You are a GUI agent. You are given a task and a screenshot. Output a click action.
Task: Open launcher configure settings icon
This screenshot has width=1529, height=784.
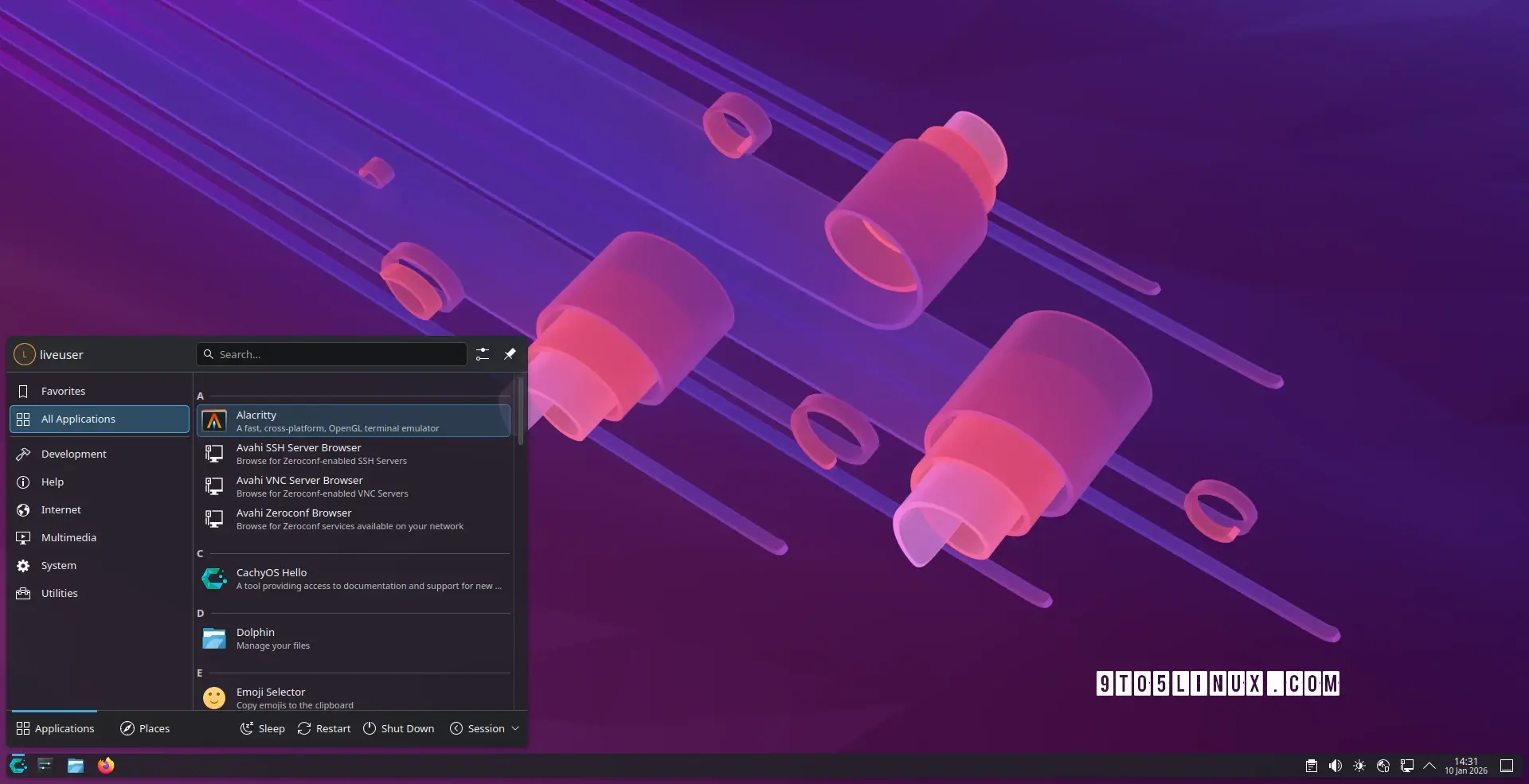tap(483, 354)
